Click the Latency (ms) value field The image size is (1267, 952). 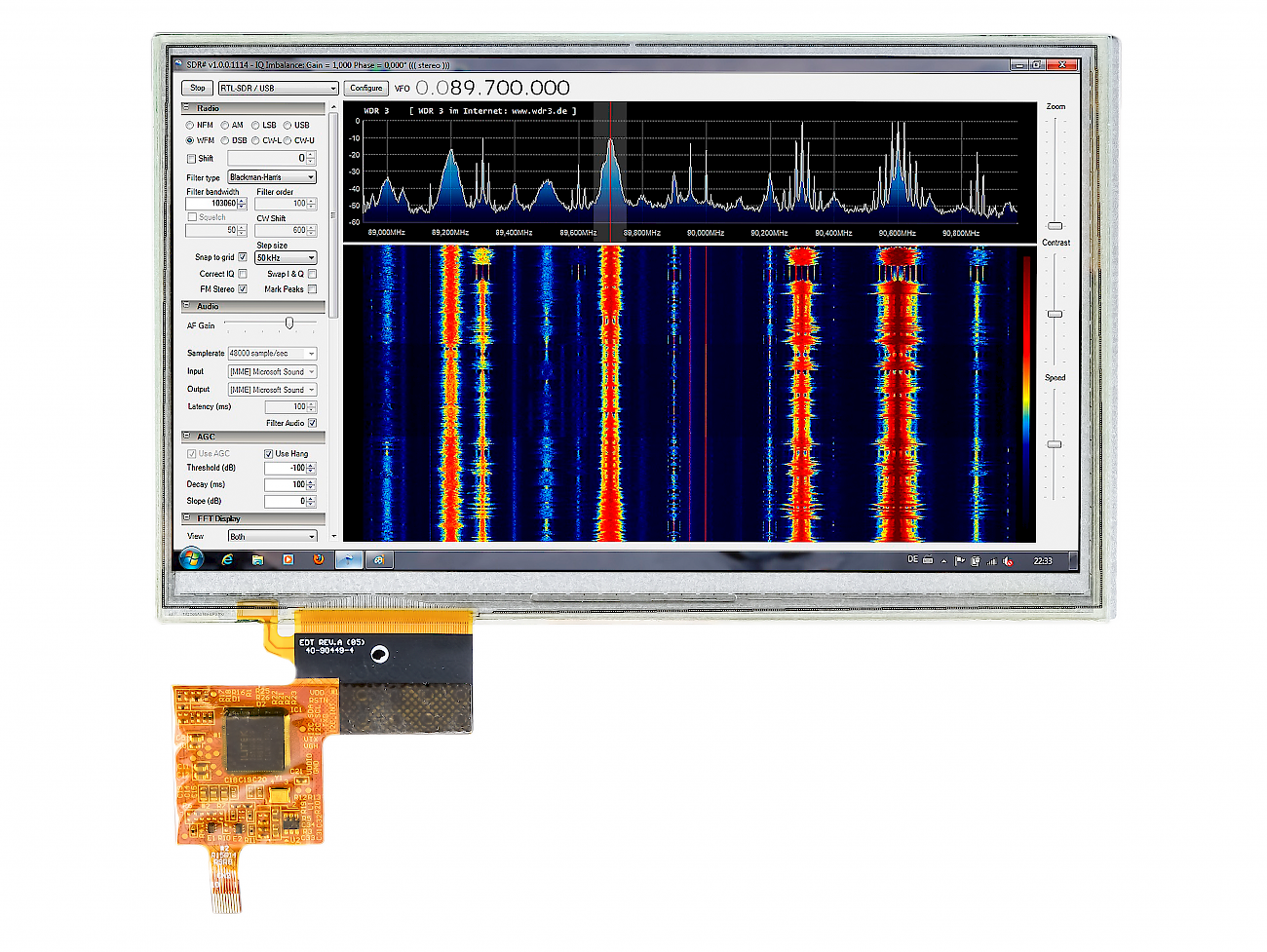(290, 407)
